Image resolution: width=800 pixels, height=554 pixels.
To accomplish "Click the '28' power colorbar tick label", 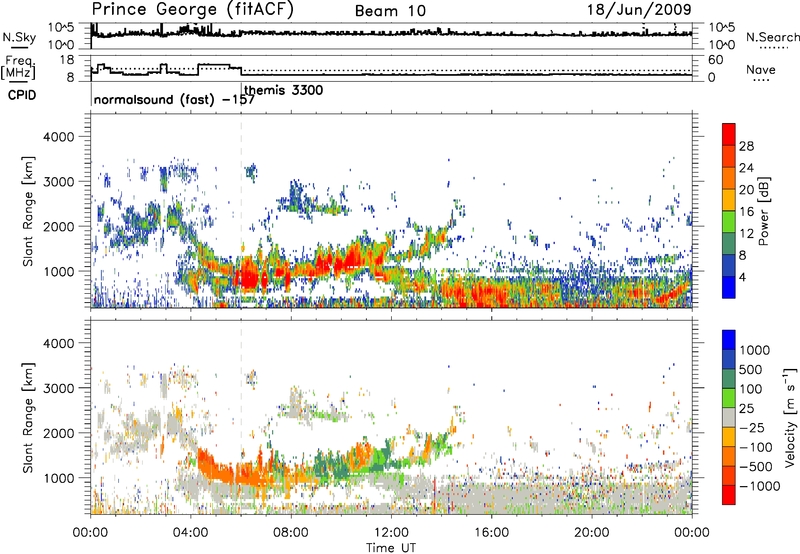I will coord(746,146).
